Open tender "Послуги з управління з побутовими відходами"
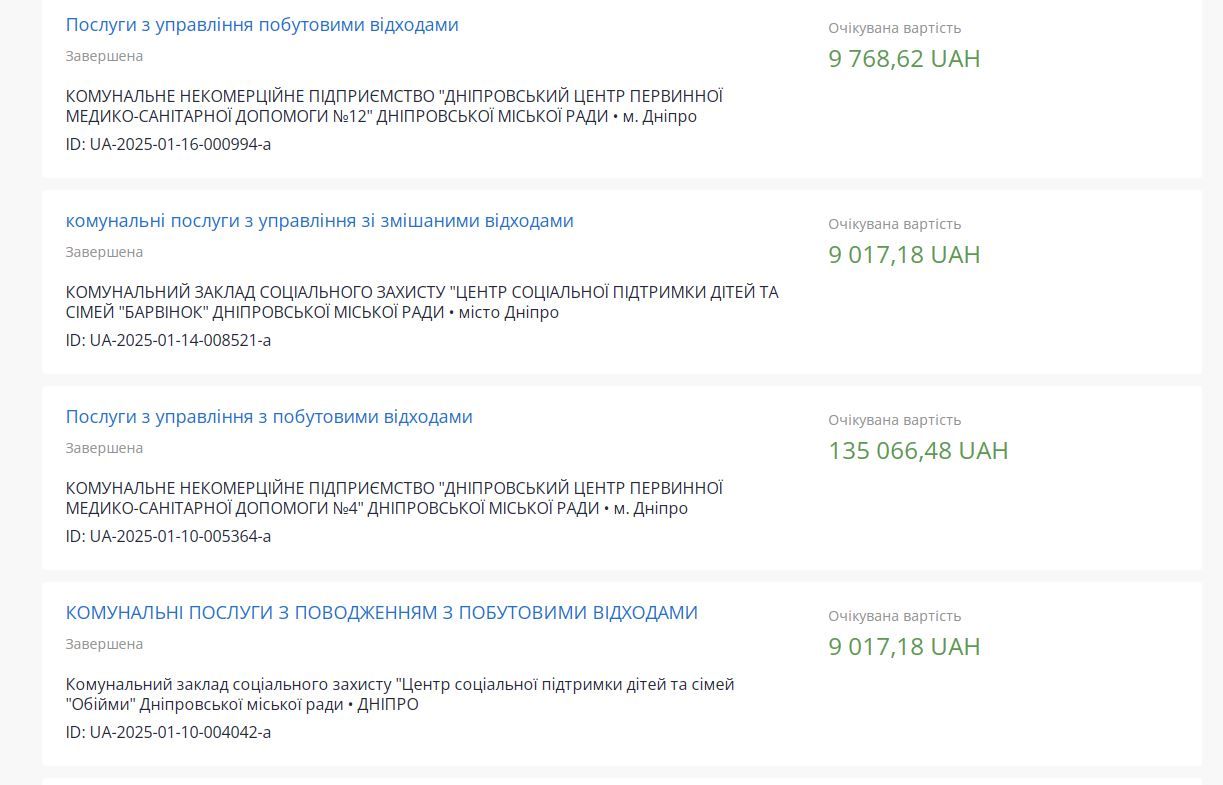Viewport: 1223px width, 785px height. click(x=268, y=416)
